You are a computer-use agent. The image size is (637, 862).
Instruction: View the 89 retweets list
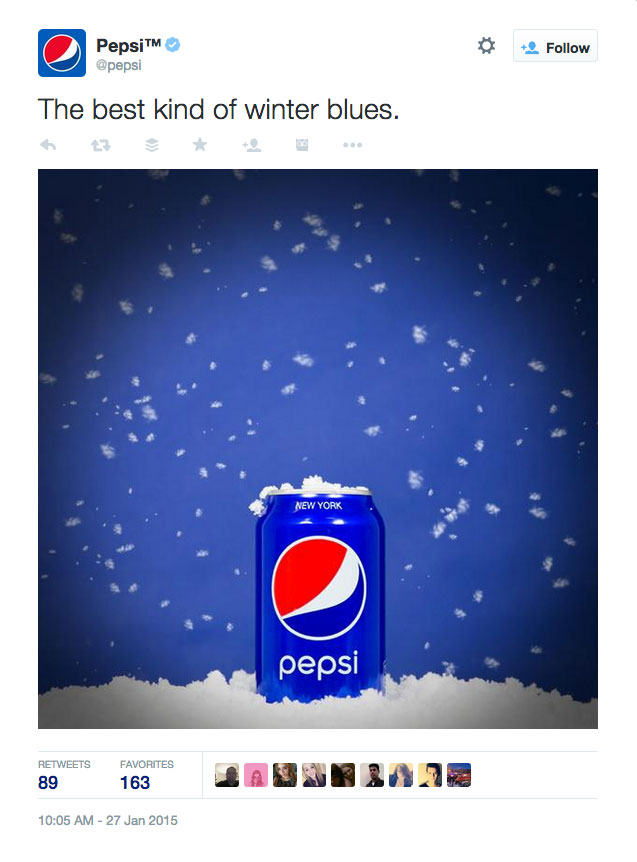coord(64,775)
